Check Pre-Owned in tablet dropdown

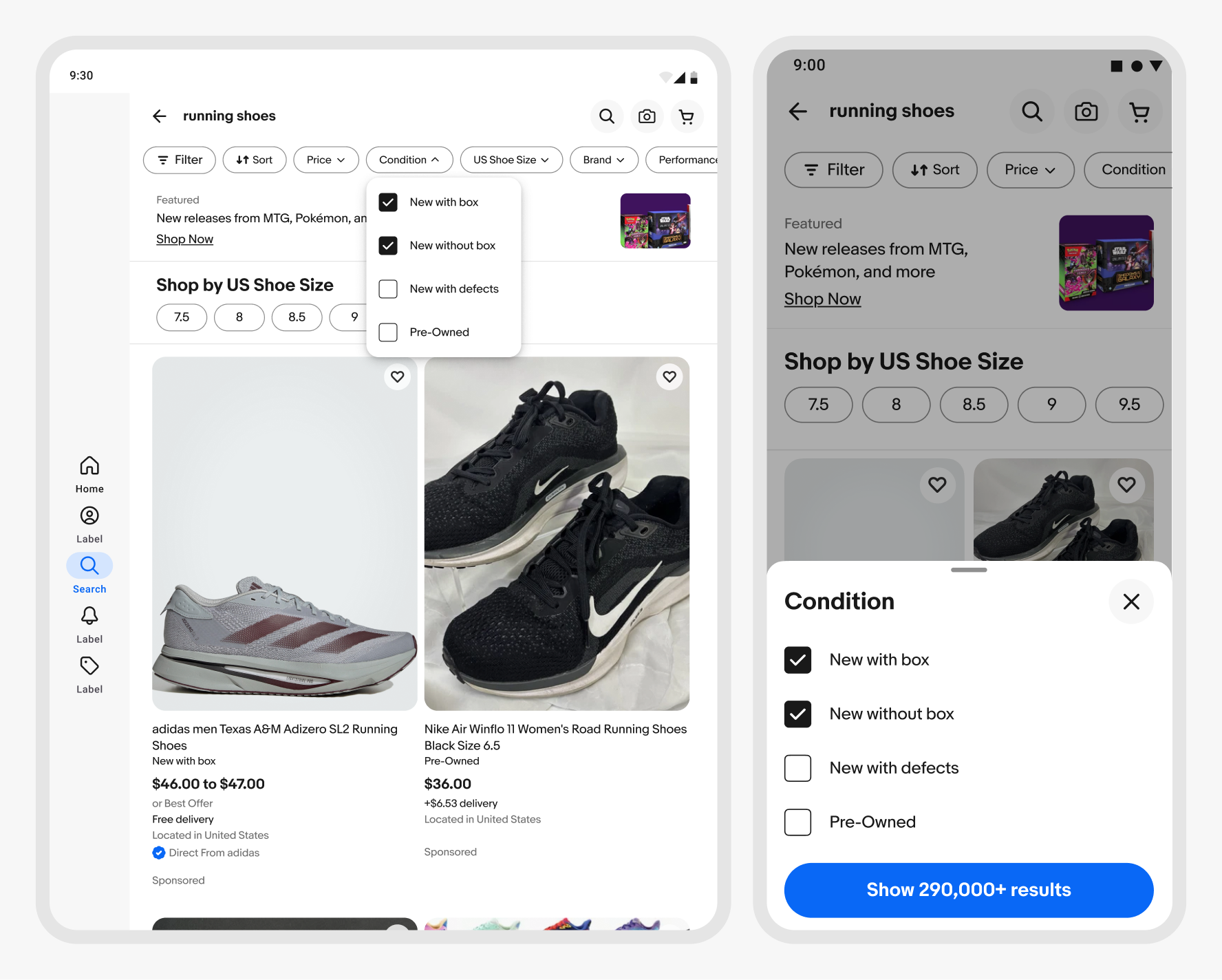coord(388,332)
